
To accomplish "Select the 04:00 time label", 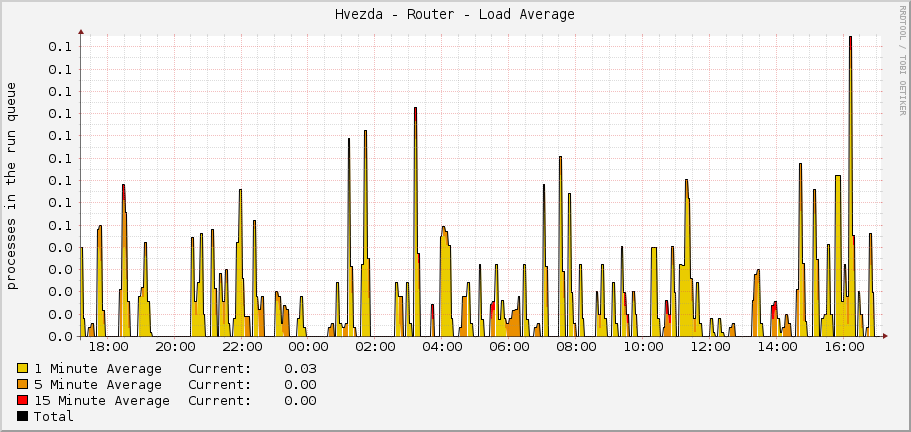I will coord(443,348).
